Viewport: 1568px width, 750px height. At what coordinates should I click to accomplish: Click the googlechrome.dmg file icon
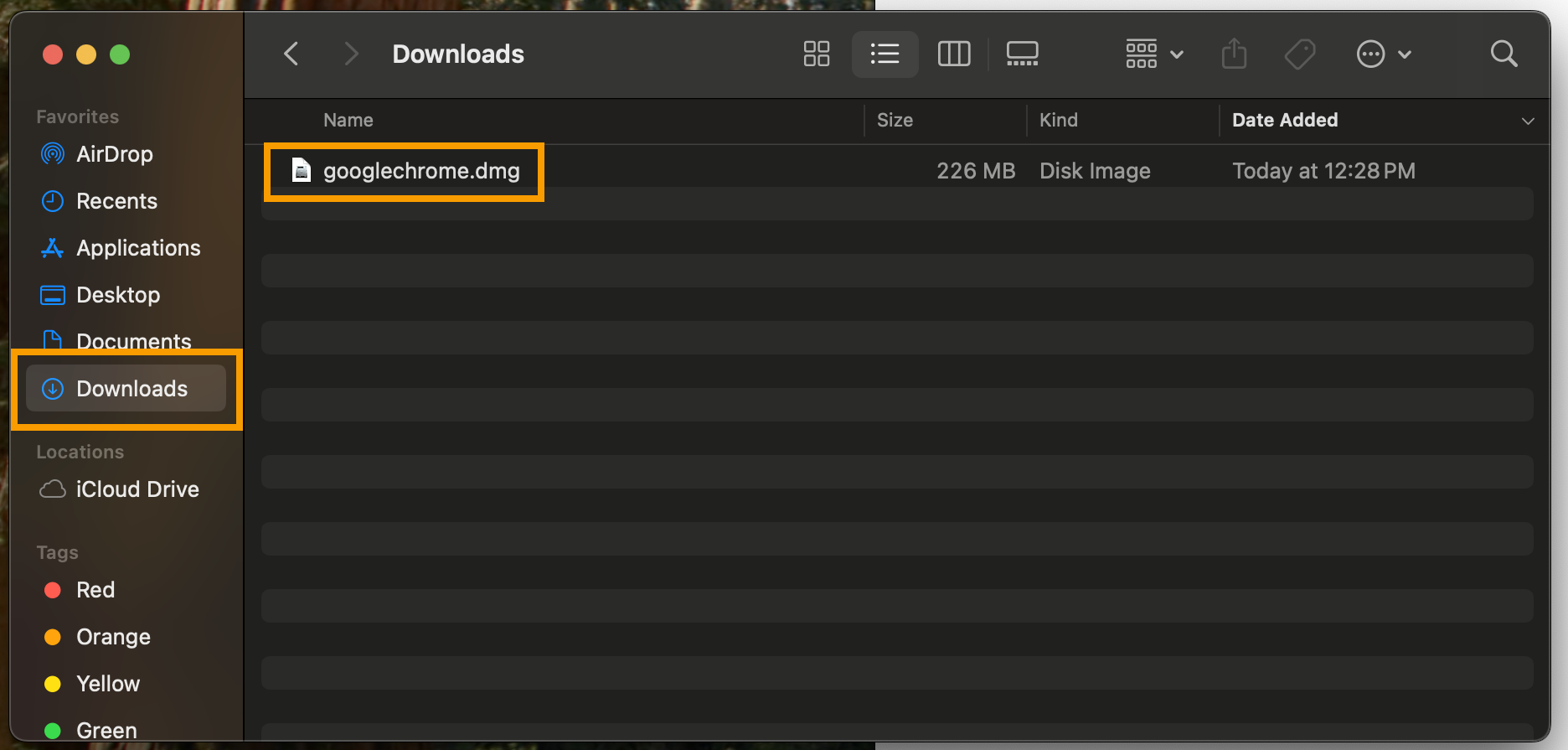[x=301, y=171]
